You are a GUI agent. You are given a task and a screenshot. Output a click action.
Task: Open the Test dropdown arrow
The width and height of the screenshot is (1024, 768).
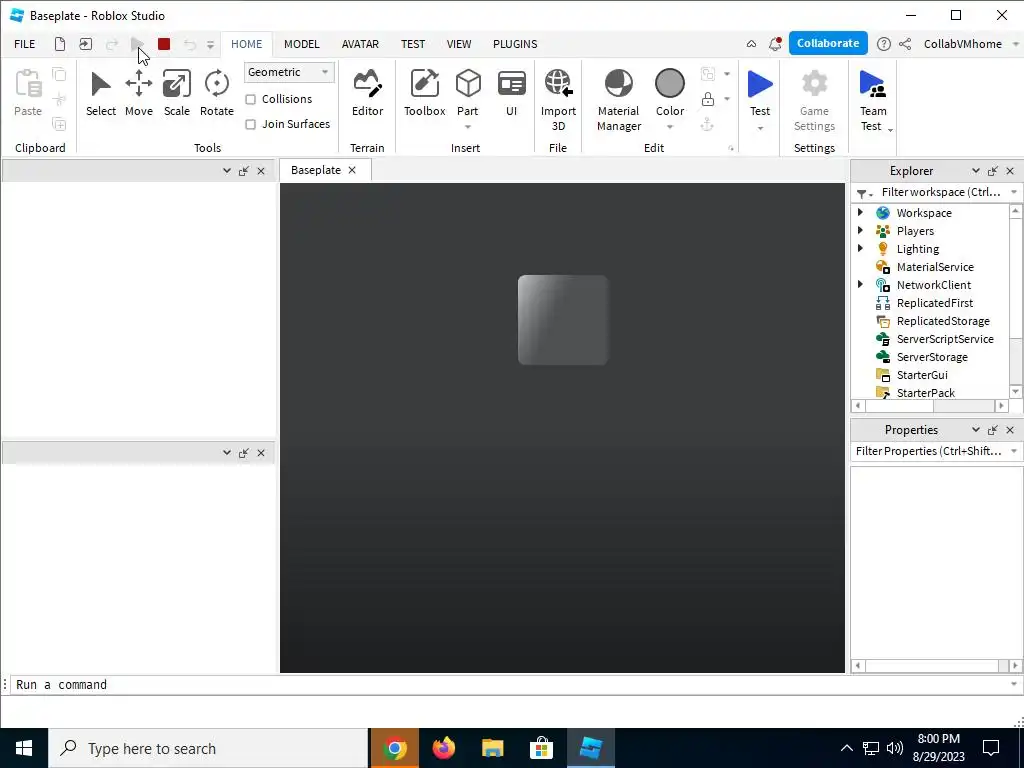click(760, 128)
